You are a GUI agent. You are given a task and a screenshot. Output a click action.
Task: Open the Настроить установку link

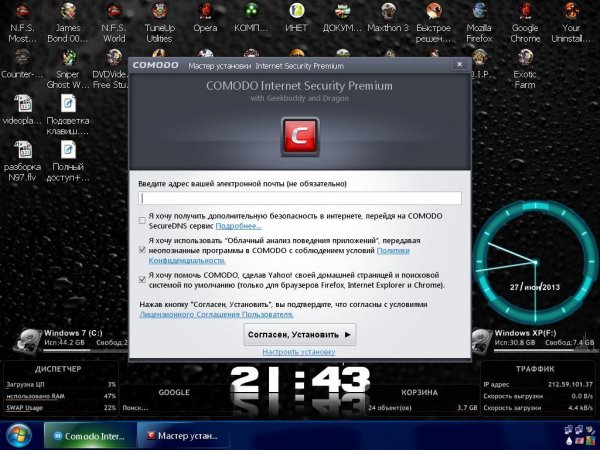[299, 352]
